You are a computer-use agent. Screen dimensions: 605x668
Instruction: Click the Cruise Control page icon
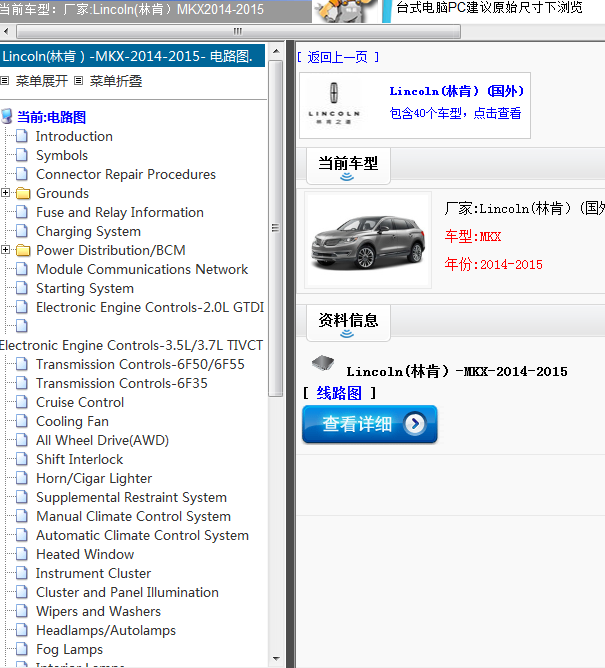coord(22,402)
